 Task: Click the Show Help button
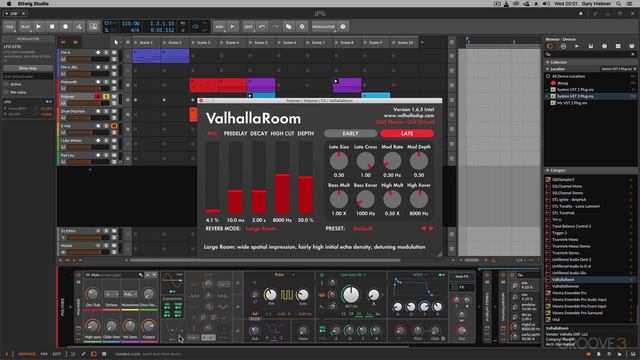coord(28,68)
